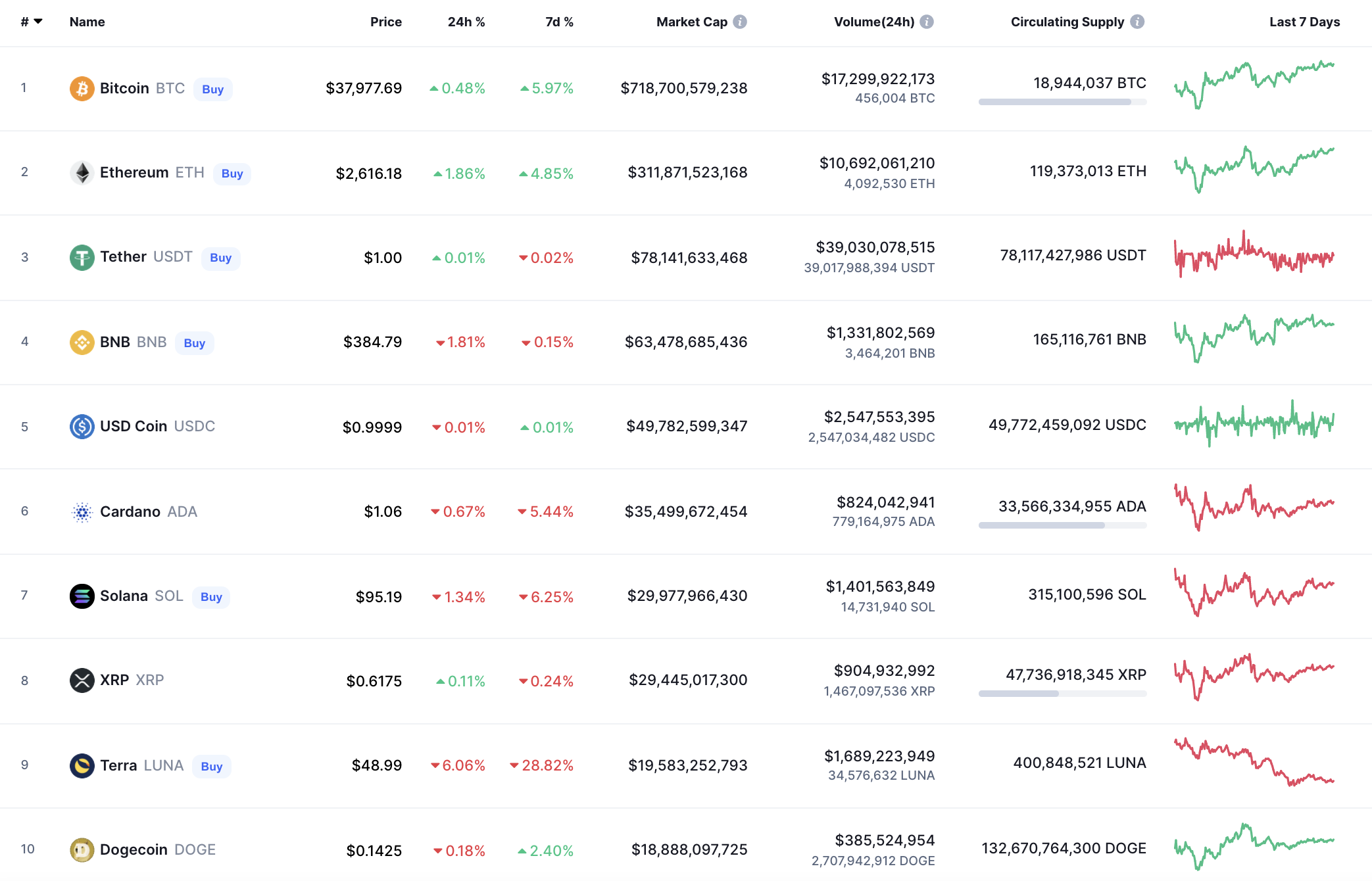Viewport: 1372px width, 881px height.
Task: Open the Solana coin page link
Action: pyautogui.click(x=124, y=596)
